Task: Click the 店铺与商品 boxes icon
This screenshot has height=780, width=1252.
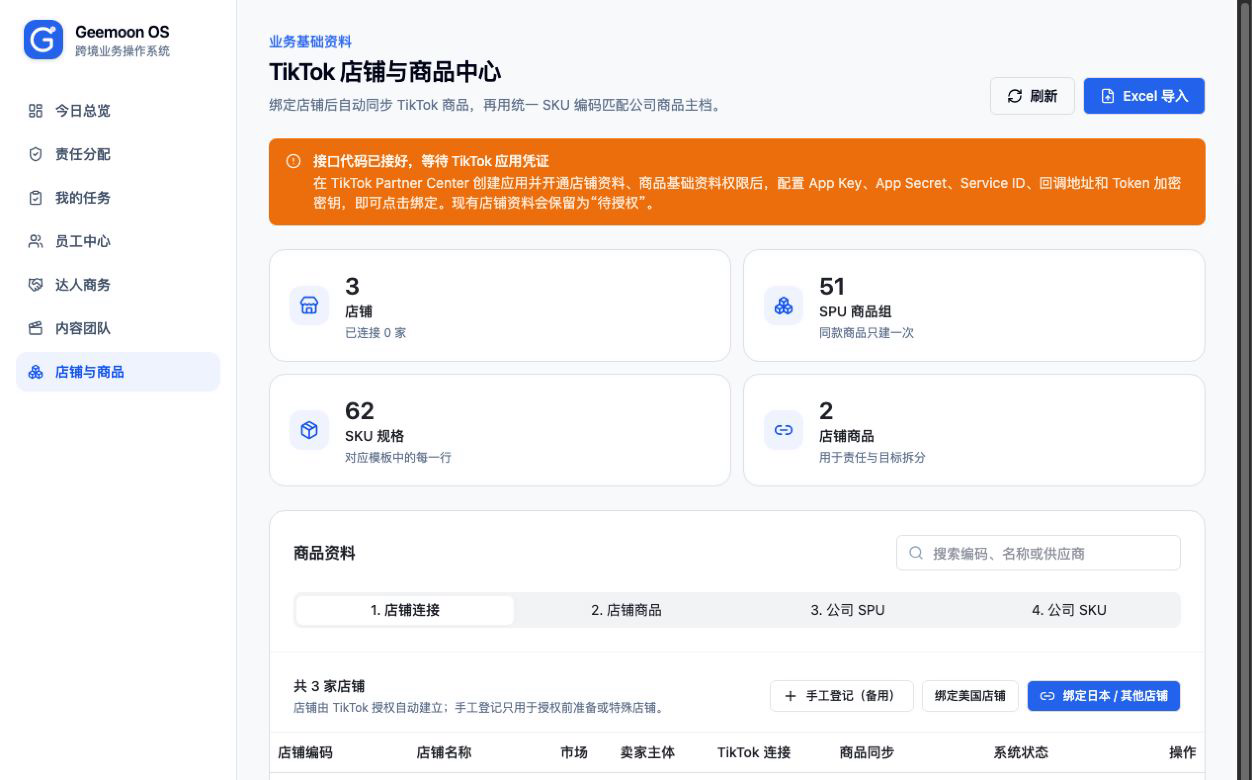Action: [36, 372]
